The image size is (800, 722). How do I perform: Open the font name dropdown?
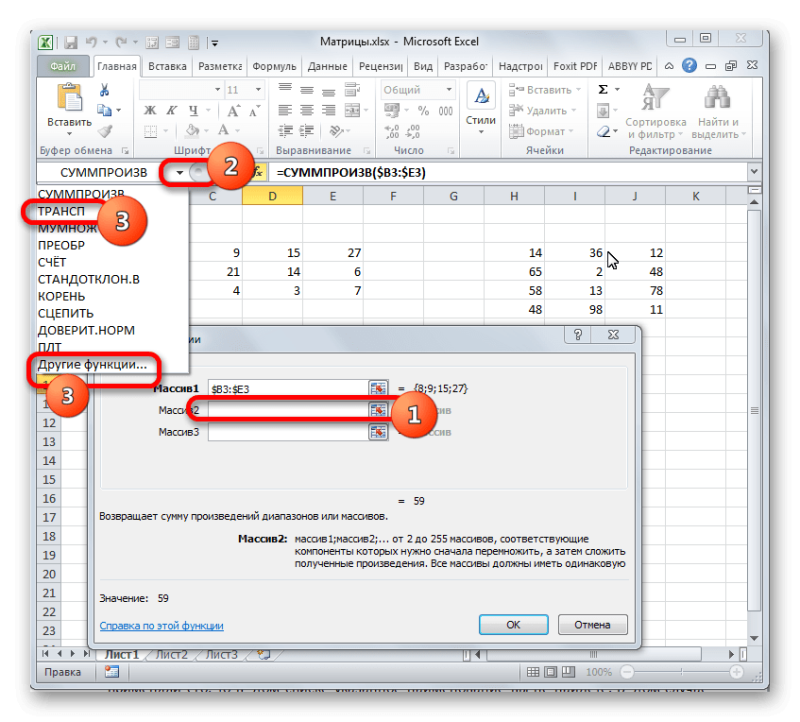point(217,90)
